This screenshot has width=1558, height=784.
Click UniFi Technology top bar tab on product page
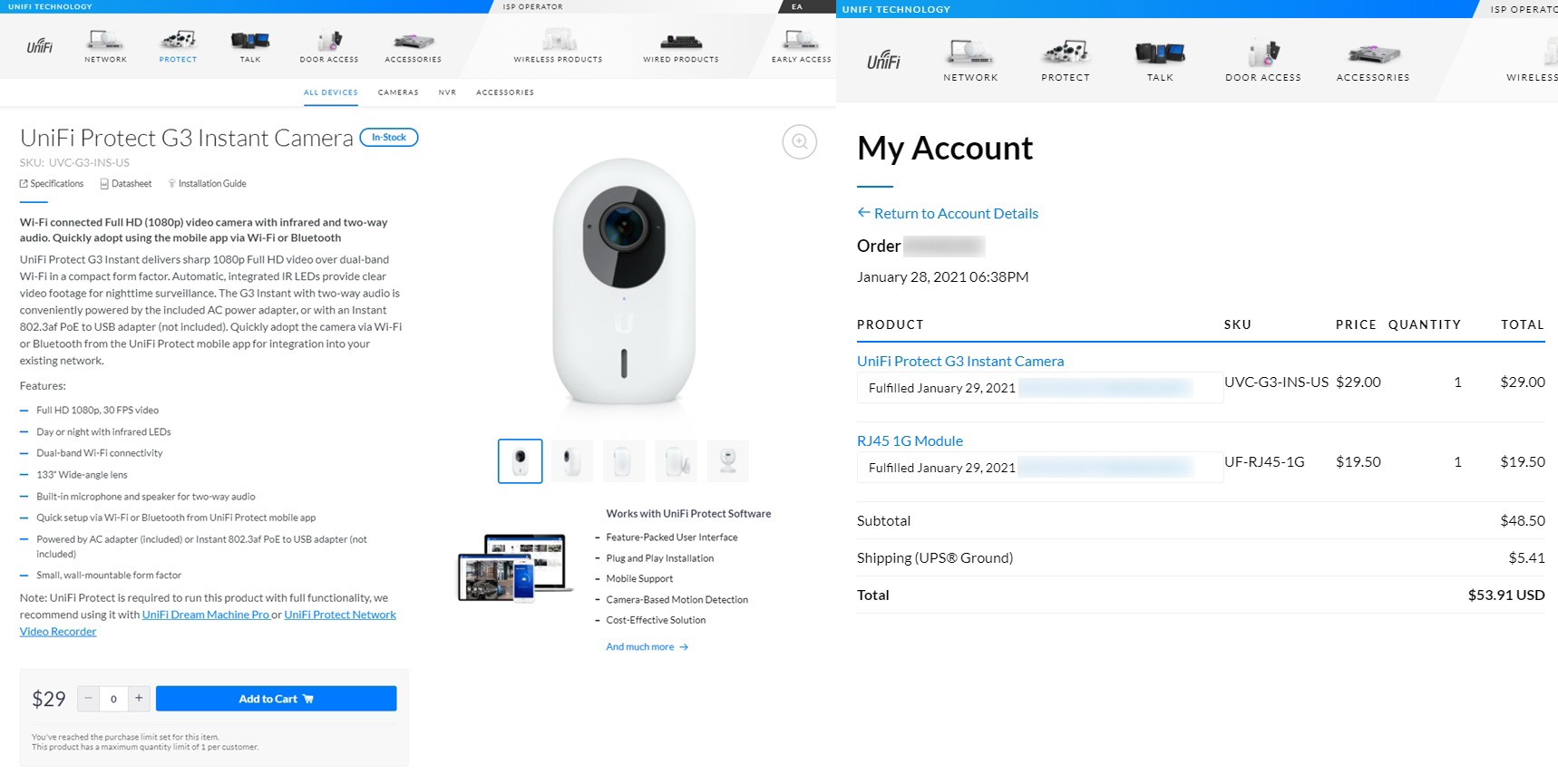(x=50, y=6)
